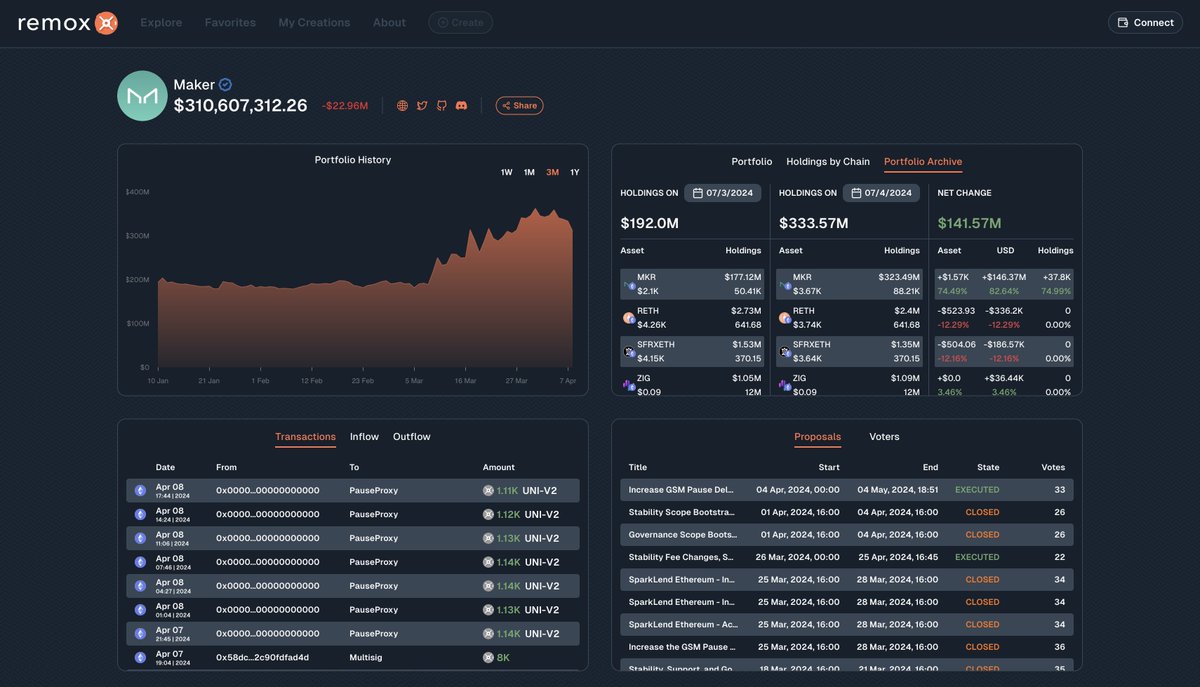1200x687 pixels.
Task: Select the 1M chart range
Action: [529, 172]
